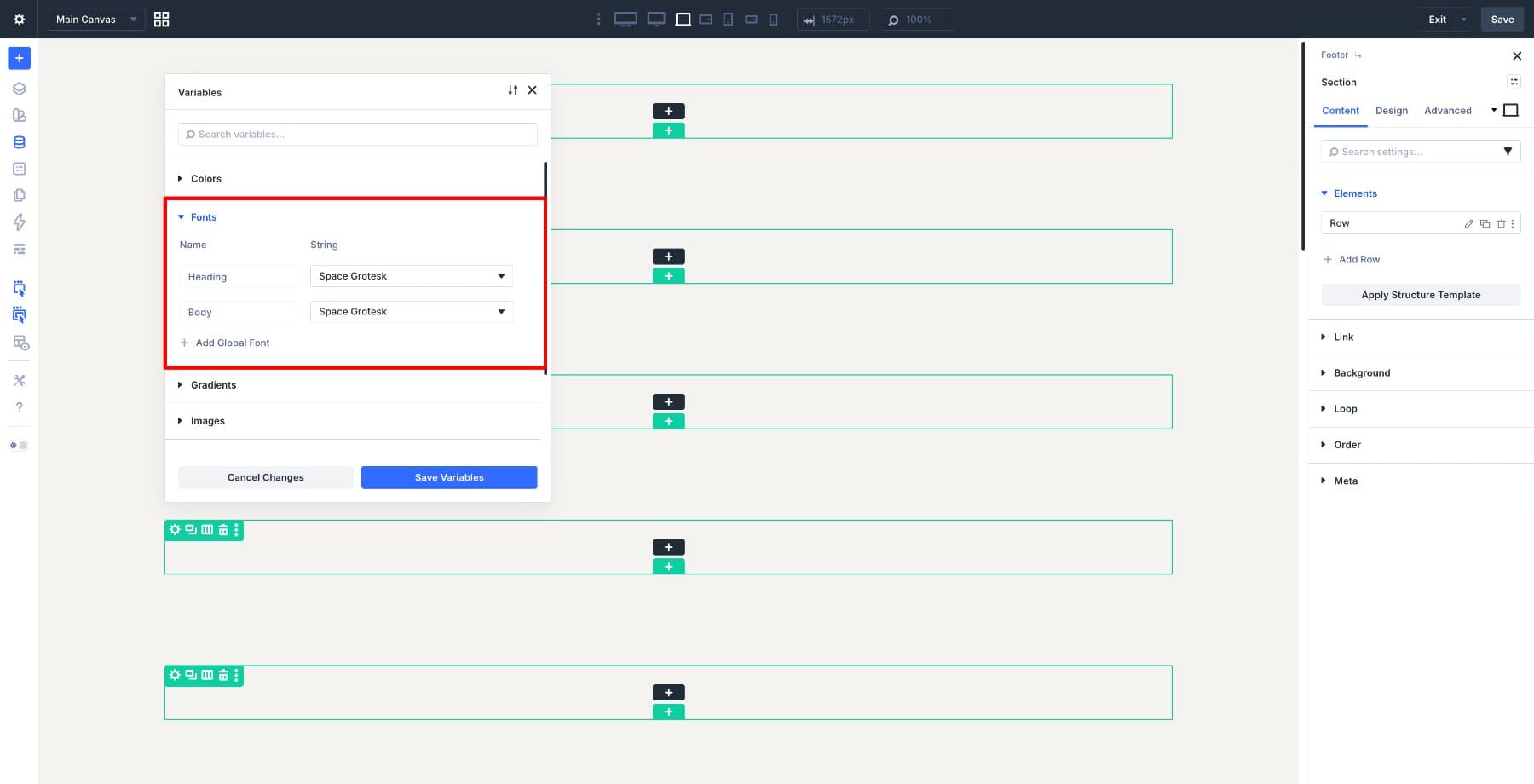
Task: Select hover mode stacked cursor icon
Action: coord(19,315)
